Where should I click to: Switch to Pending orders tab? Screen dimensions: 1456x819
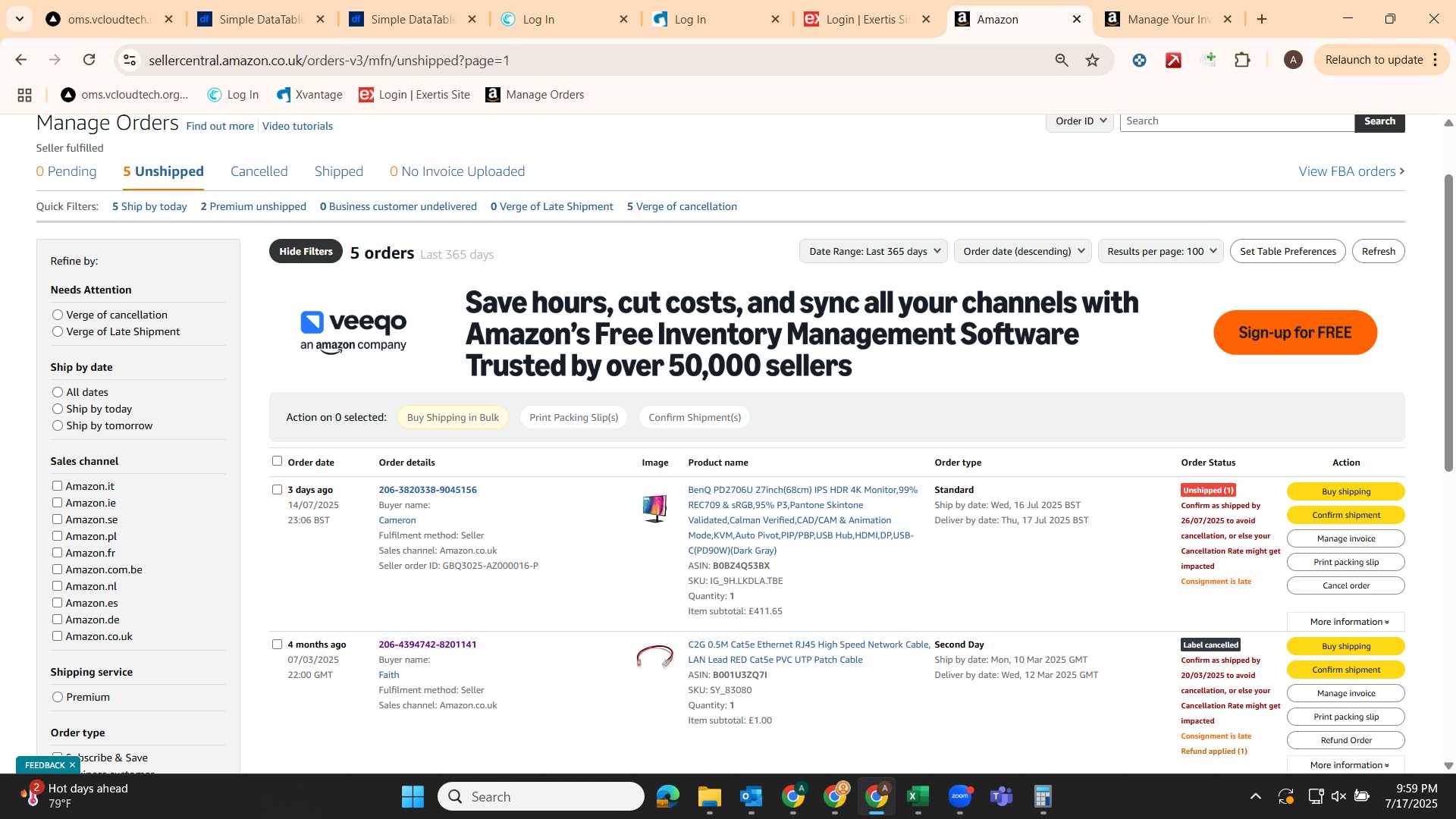click(x=67, y=171)
